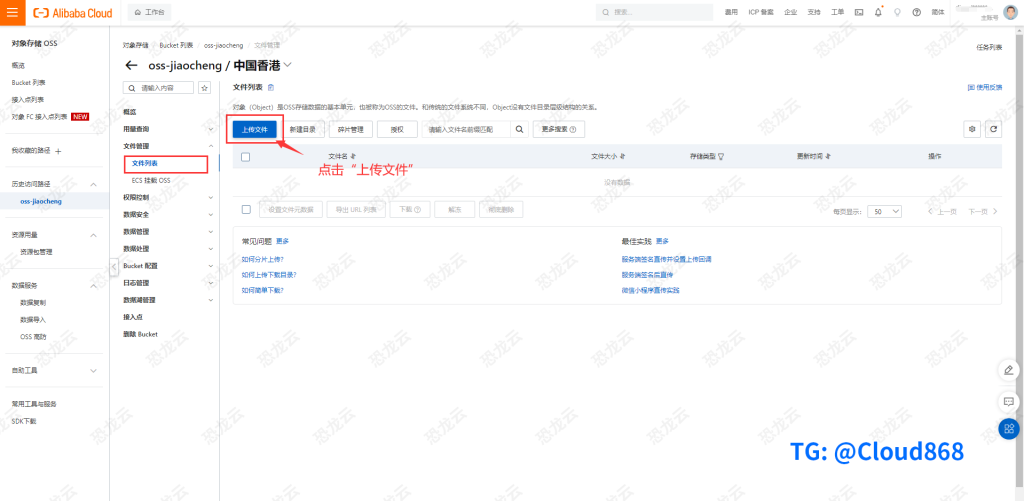Open table settings gear icon
The height and width of the screenshot is (501, 1024).
pos(972,129)
